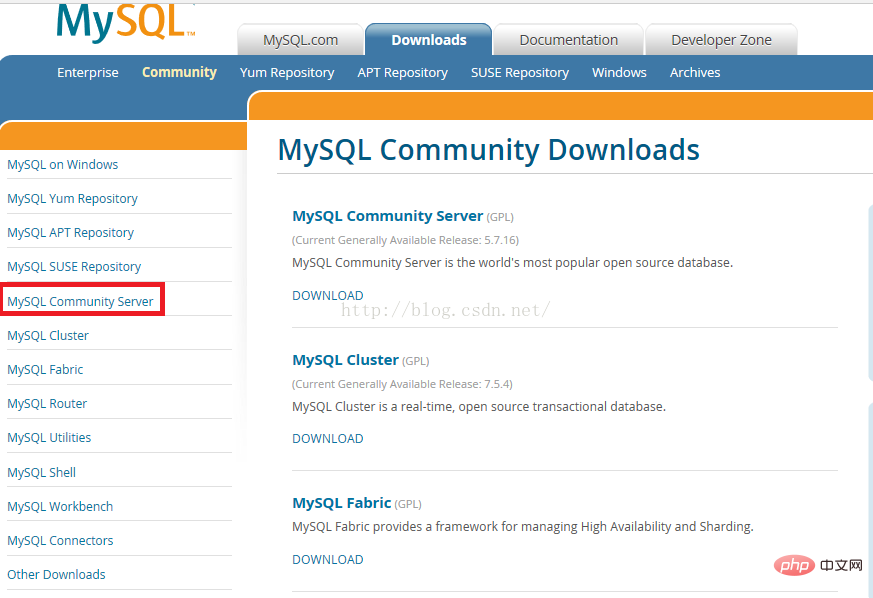Open MySQL SUSE Repository sidebar link
Viewport: 873px width, 598px height.
(x=74, y=267)
